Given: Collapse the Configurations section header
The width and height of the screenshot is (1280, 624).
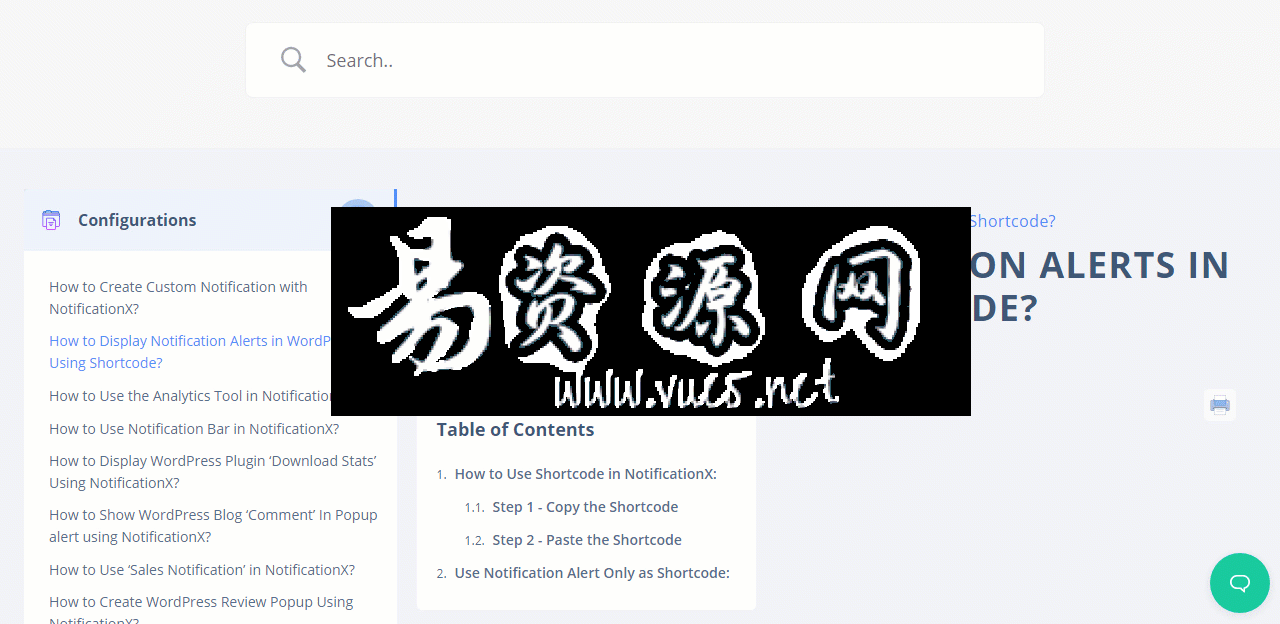Looking at the screenshot, I should coord(210,220).
